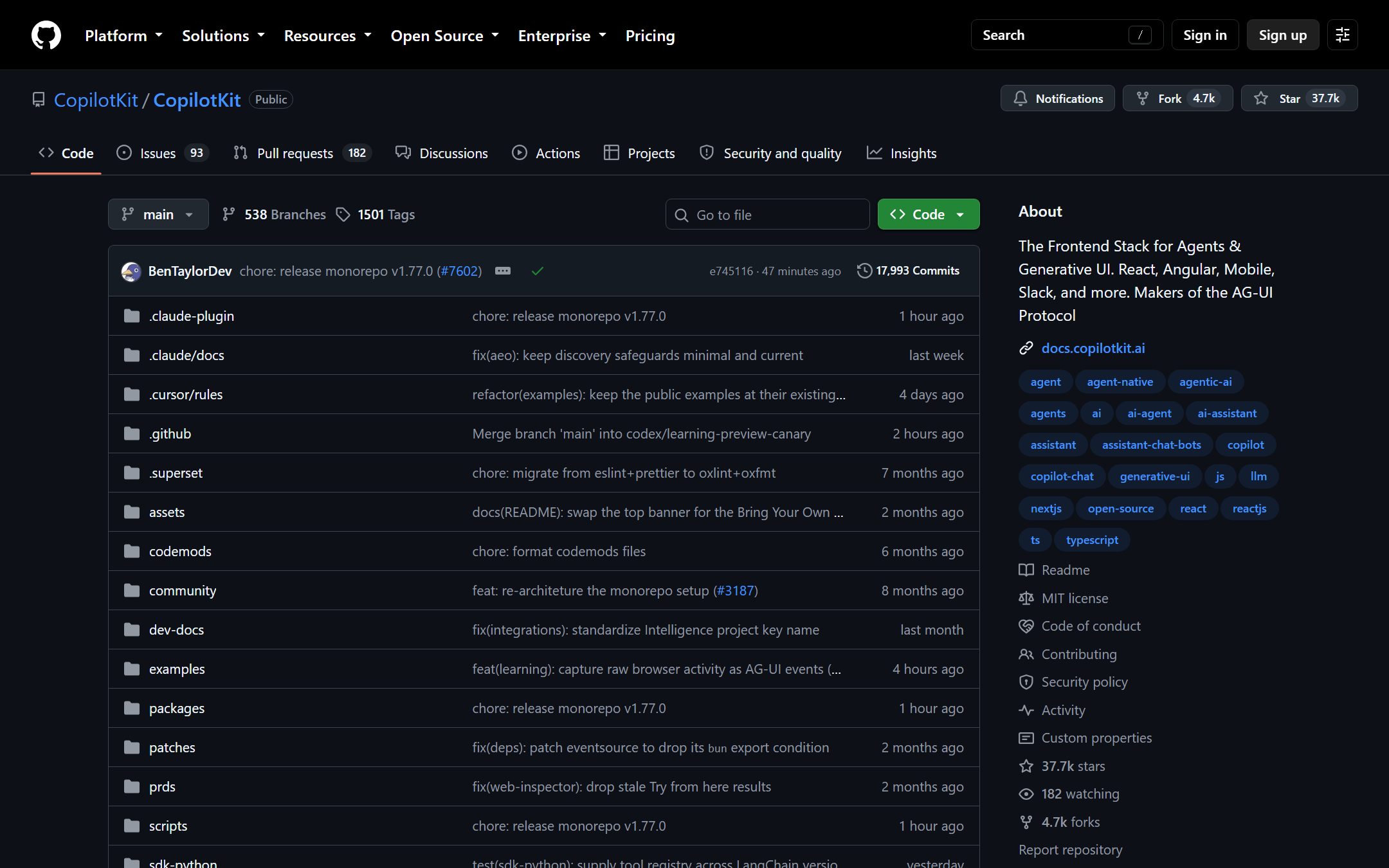This screenshot has width=1389, height=868.
Task: Open the Insights tab
Action: 902,153
